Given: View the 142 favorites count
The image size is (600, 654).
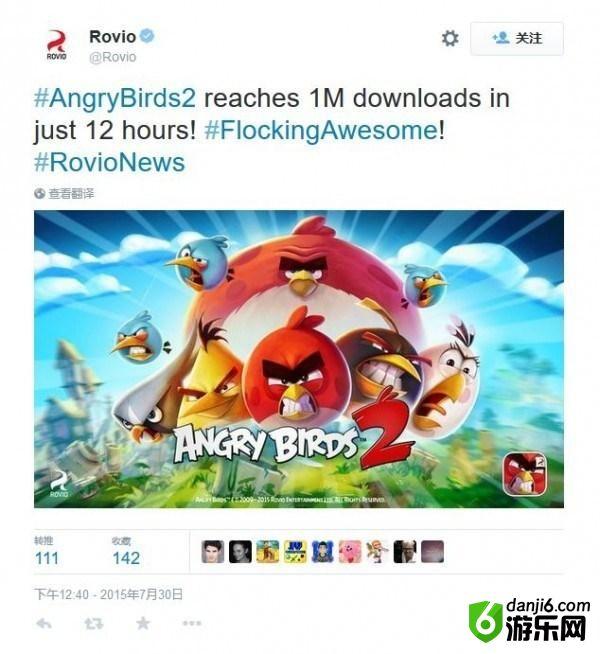Looking at the screenshot, I should pyautogui.click(x=126, y=558).
